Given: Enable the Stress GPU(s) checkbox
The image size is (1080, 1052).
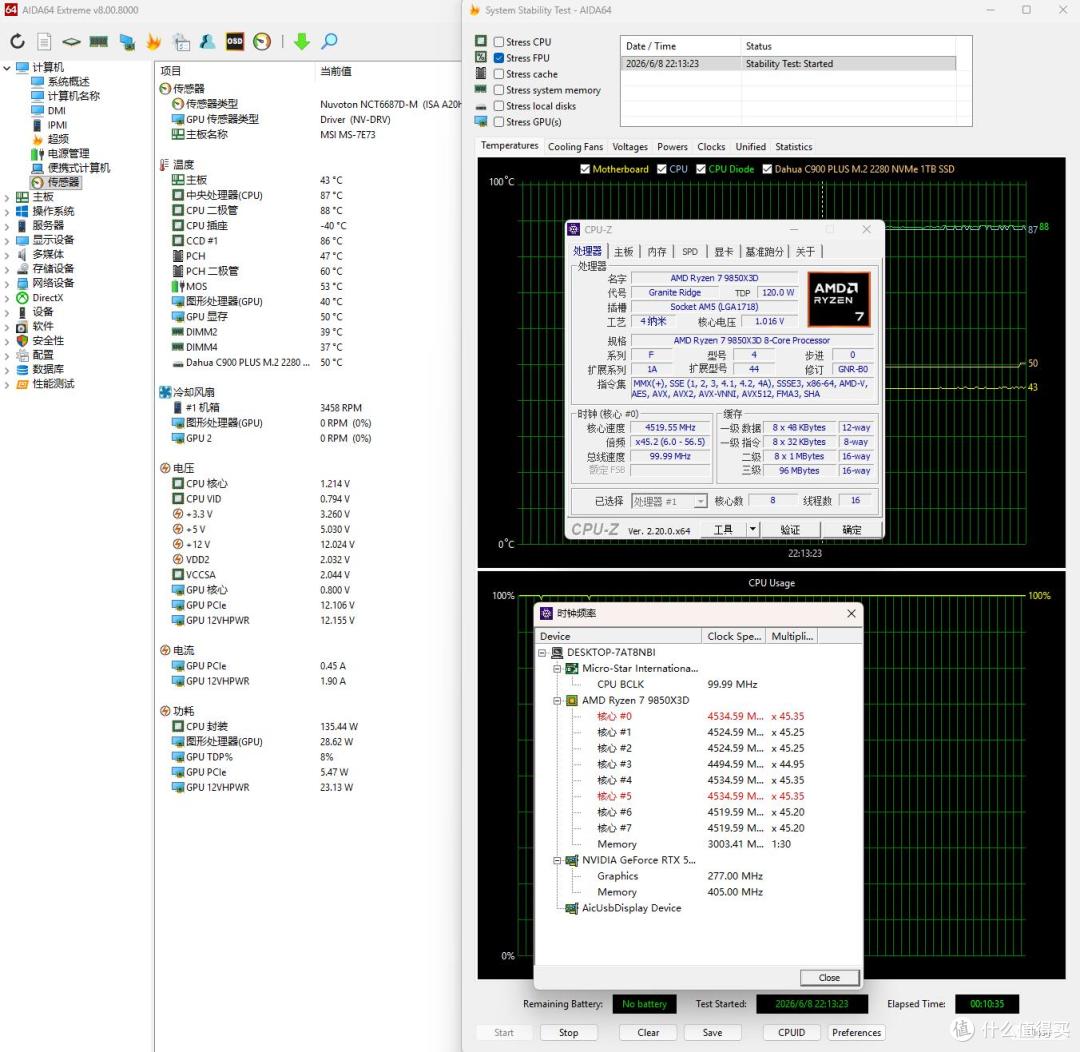Looking at the screenshot, I should click(499, 122).
